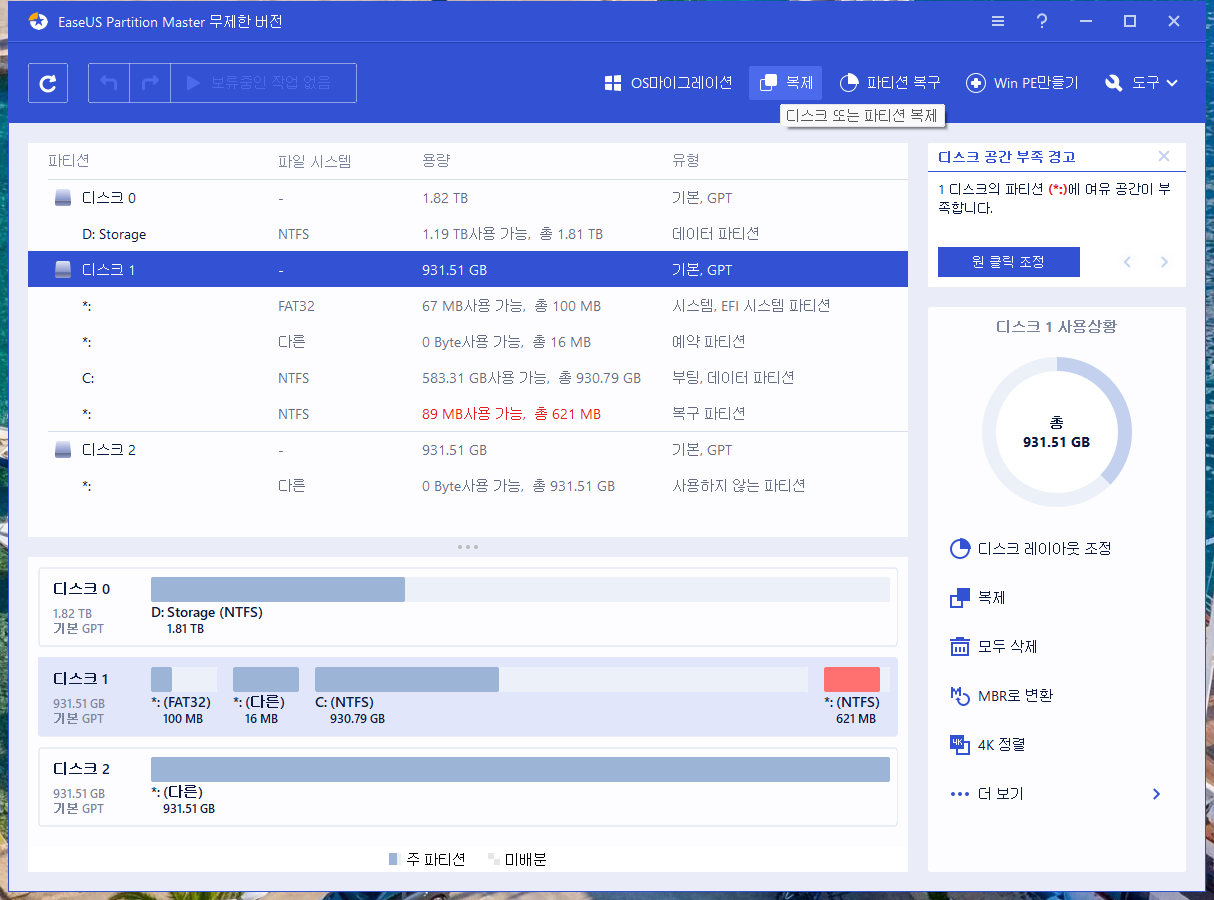
Task: Click 복제 in the top toolbar
Action: tap(785, 83)
